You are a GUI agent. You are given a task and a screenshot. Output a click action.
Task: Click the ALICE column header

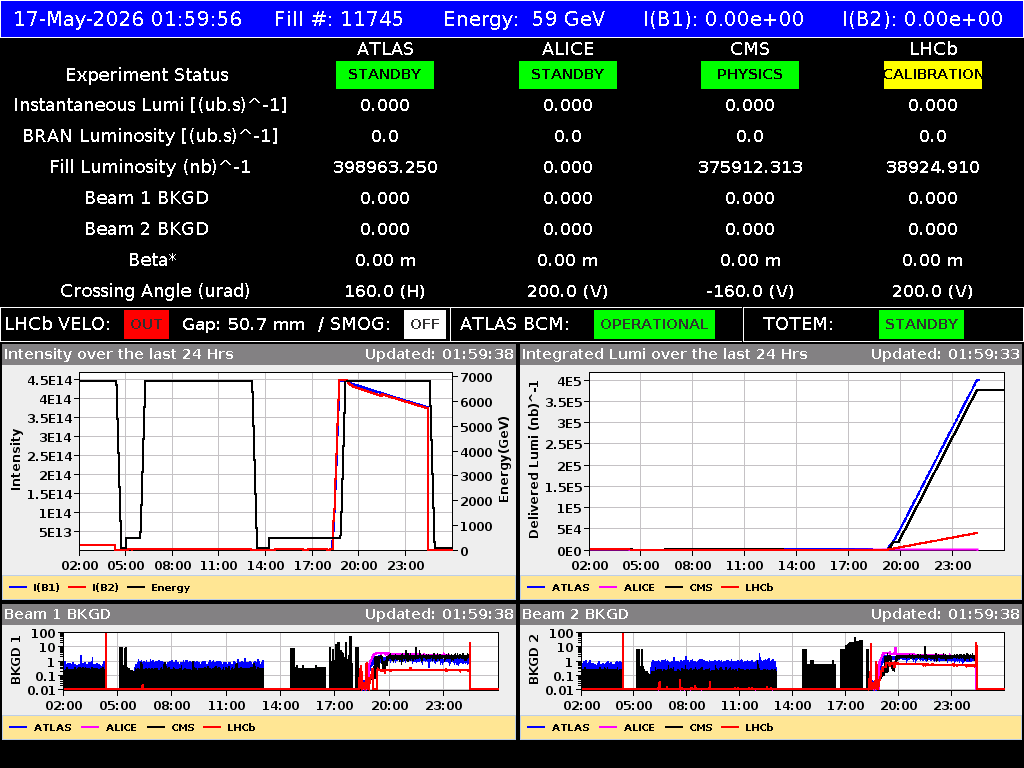[568, 49]
